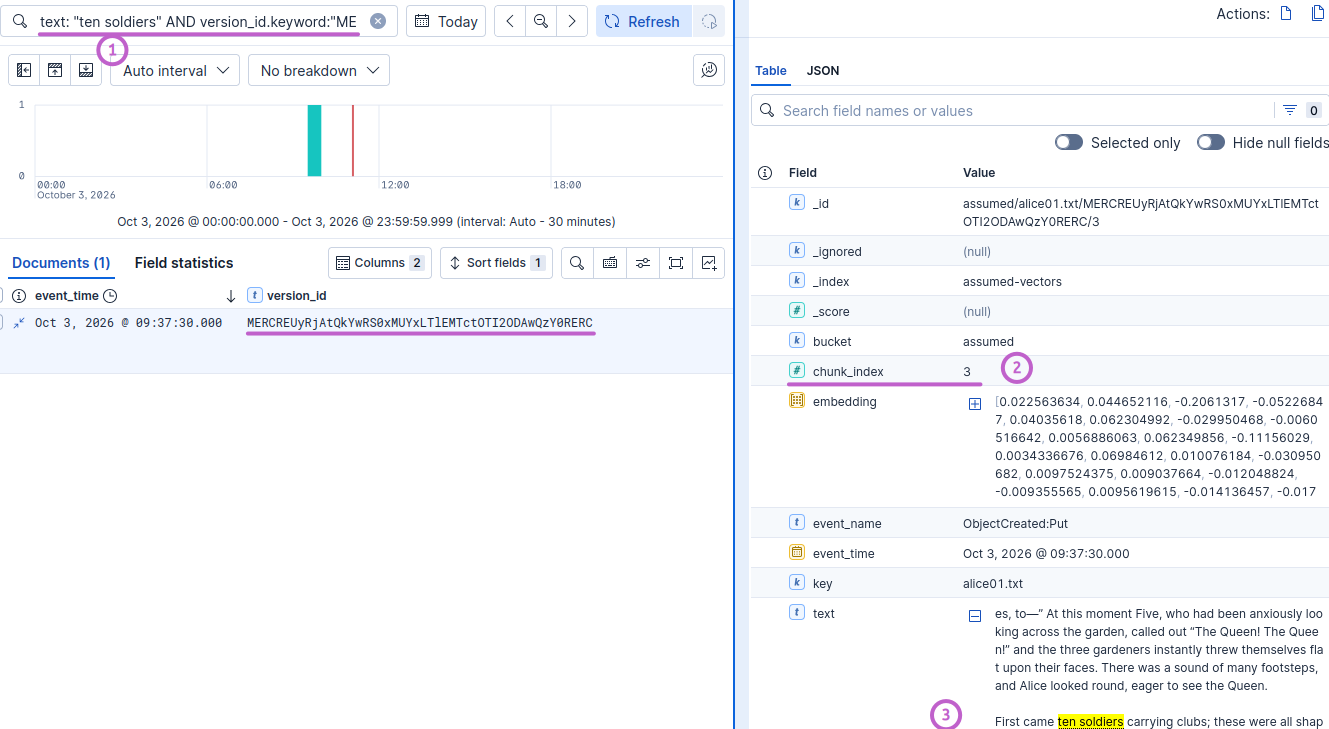
Task: Collapse the sidebar with the left-arrow panel icon
Action: [24, 70]
